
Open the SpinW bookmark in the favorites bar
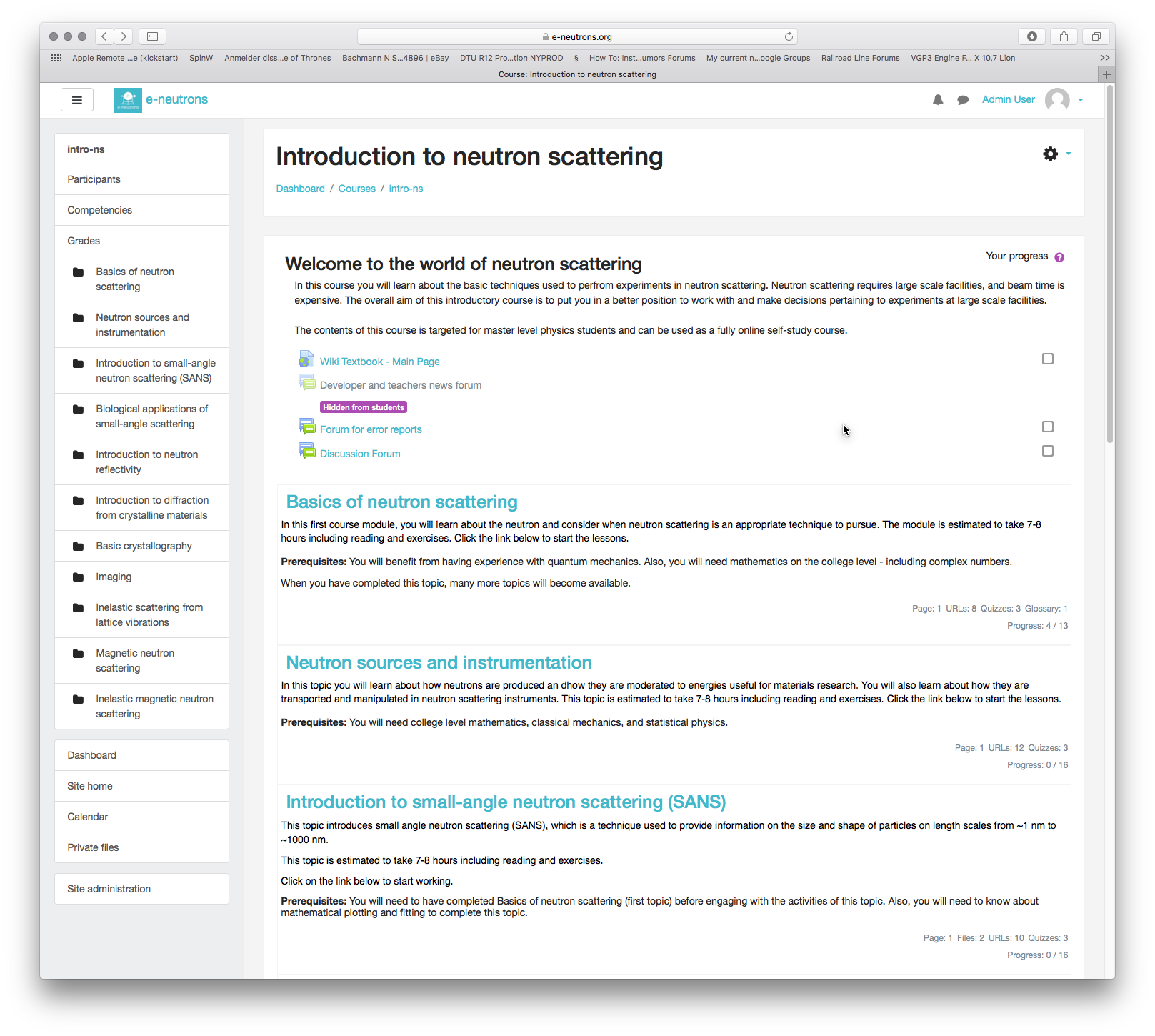(x=201, y=58)
